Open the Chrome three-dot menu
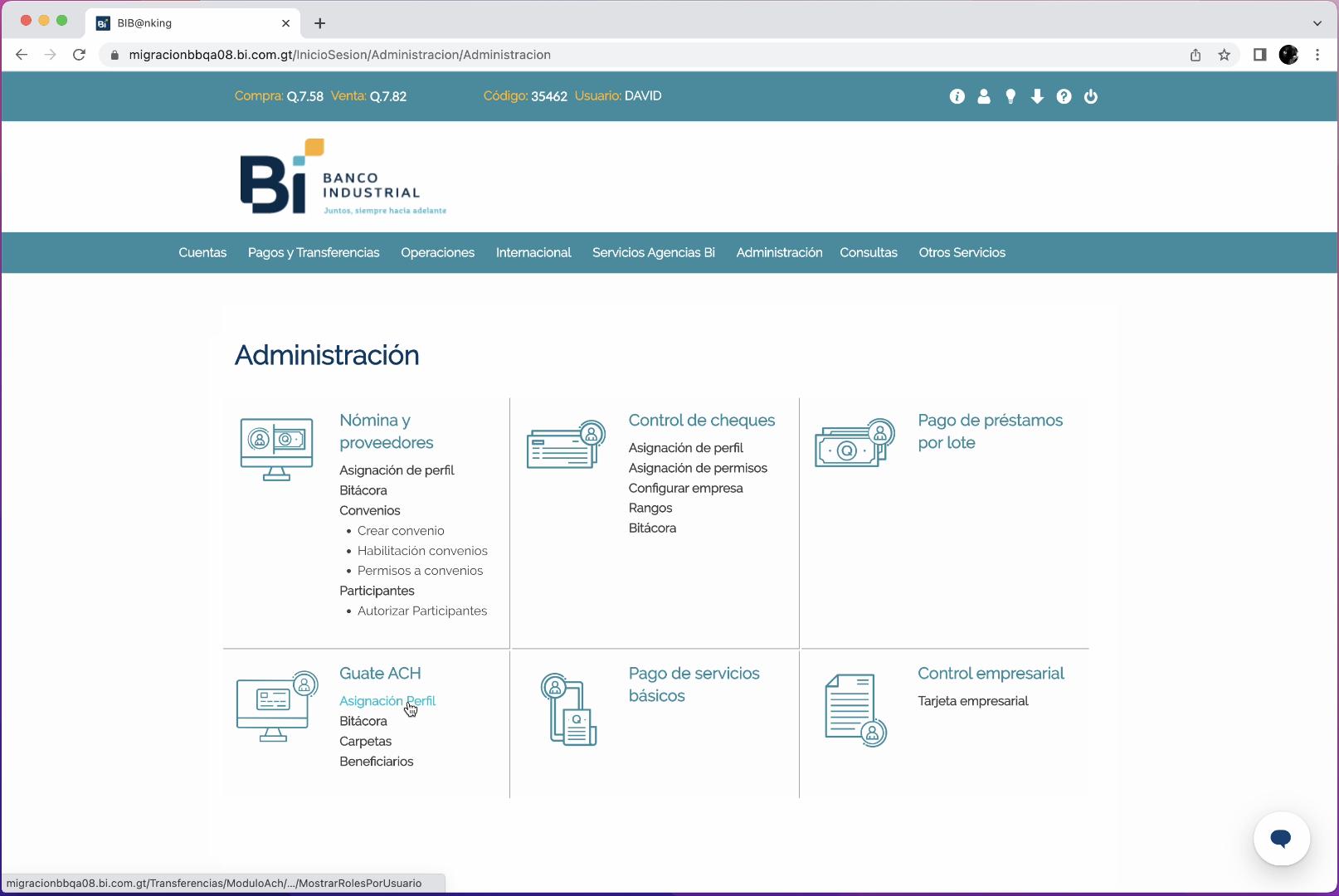The height and width of the screenshot is (896, 1339). 1317,55
